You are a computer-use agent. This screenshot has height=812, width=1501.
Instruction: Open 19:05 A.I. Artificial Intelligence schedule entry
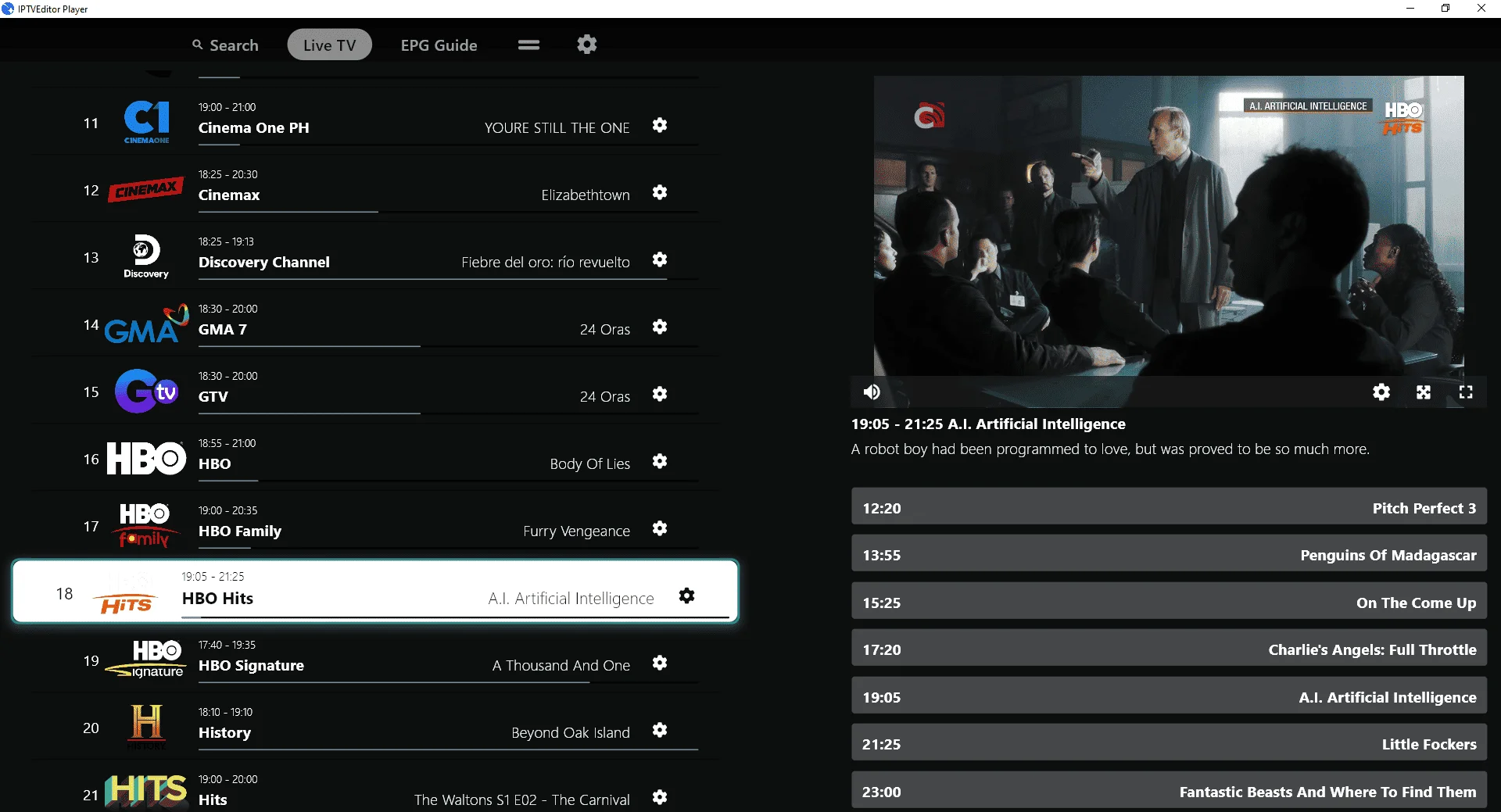(x=1169, y=696)
